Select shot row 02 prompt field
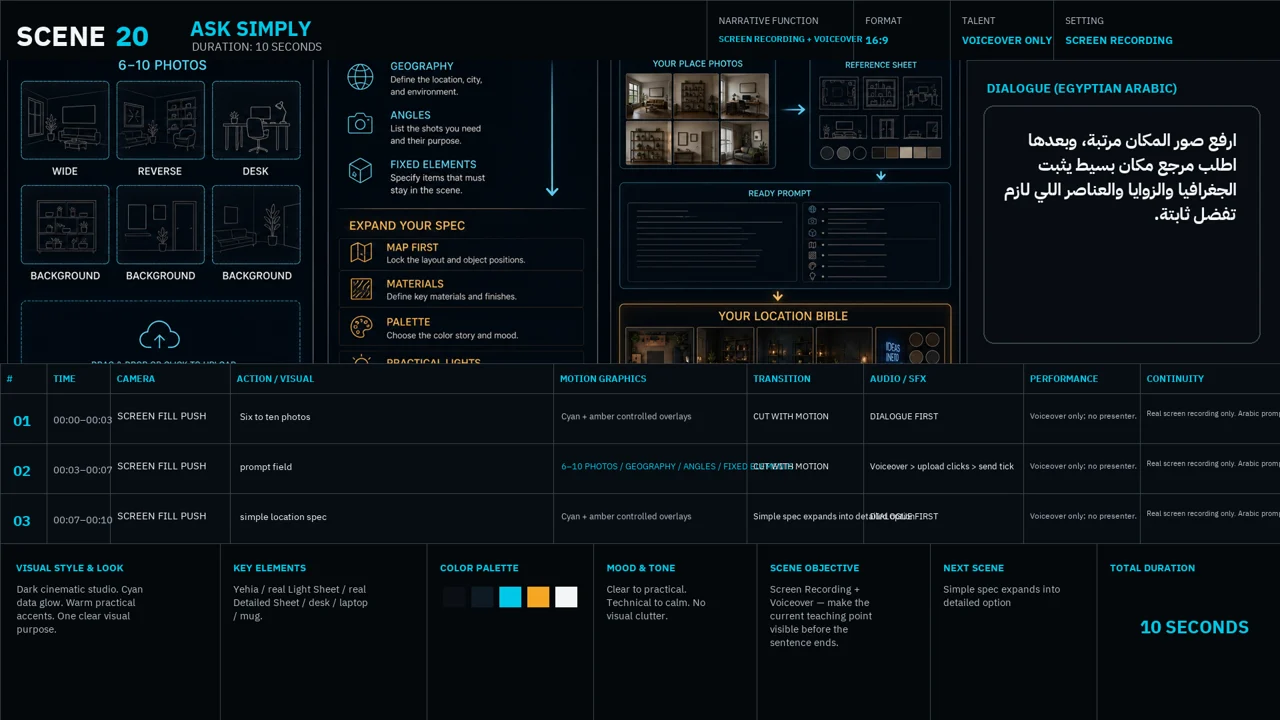1280x720 pixels. tap(640, 468)
